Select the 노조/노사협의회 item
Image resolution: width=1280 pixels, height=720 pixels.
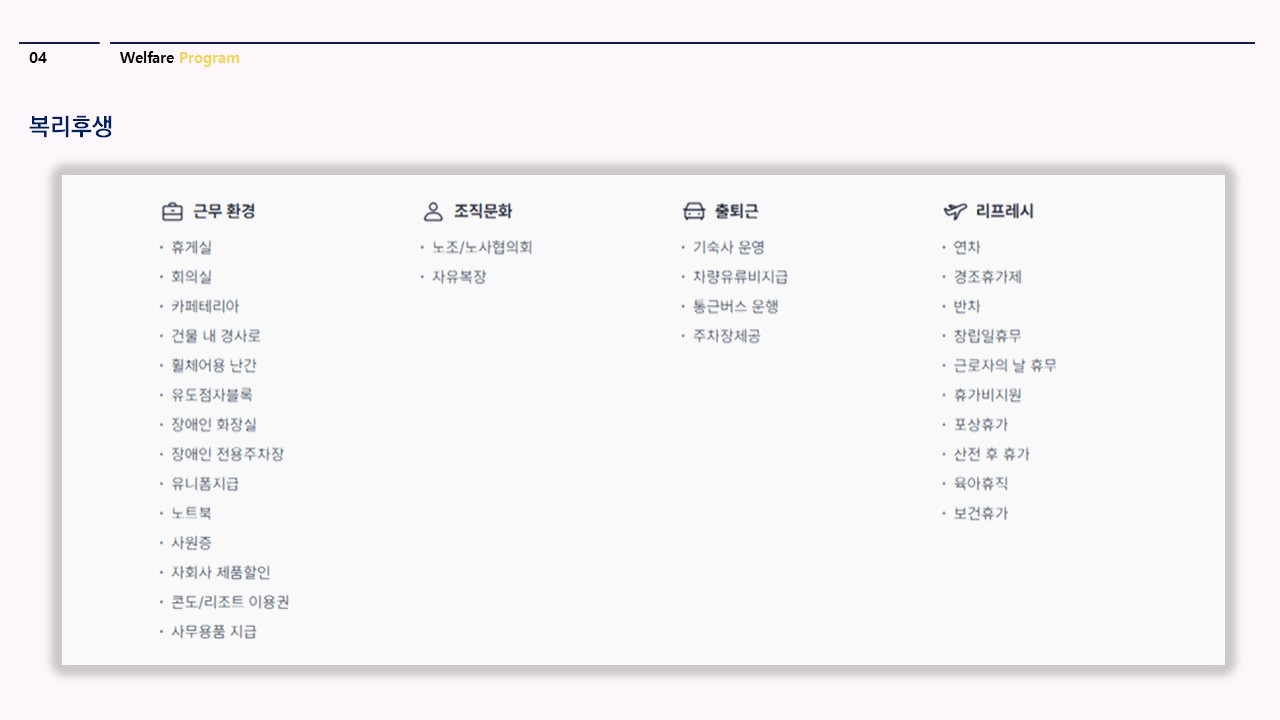pos(482,247)
